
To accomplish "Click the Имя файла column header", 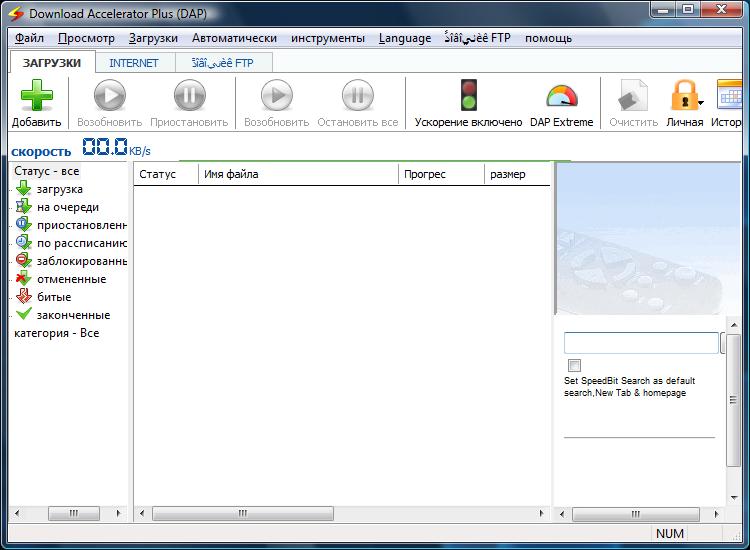I will click(x=231, y=174).
